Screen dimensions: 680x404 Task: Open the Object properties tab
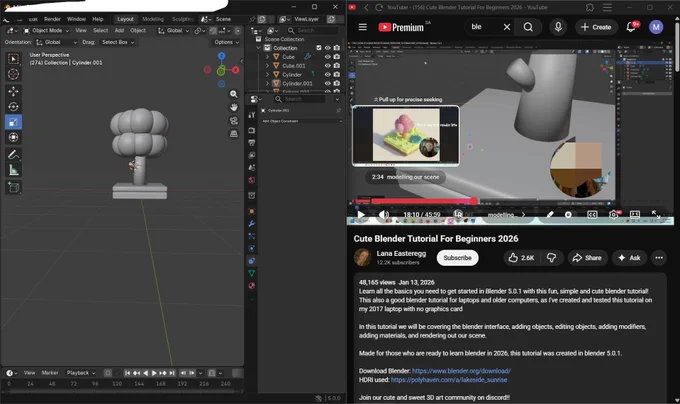click(252, 212)
